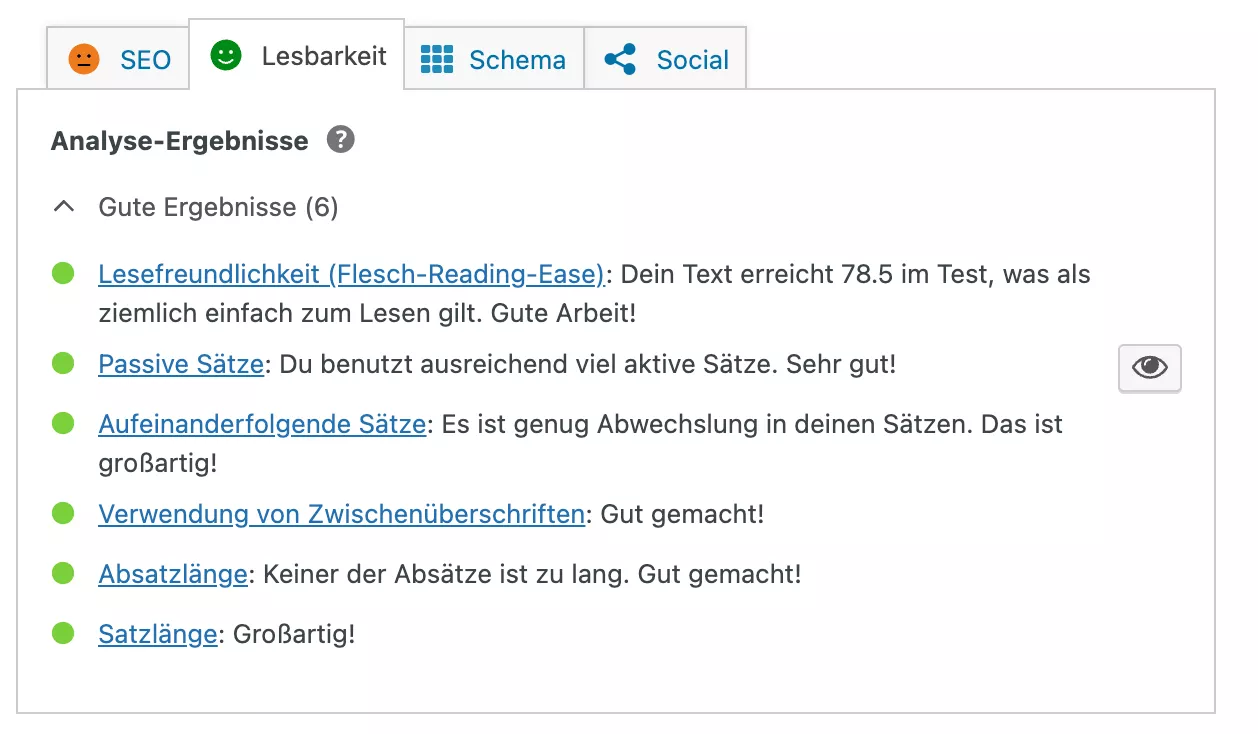Click the orange neutral face SEO icon
Screen dimensions: 1258x734
[x=84, y=59]
